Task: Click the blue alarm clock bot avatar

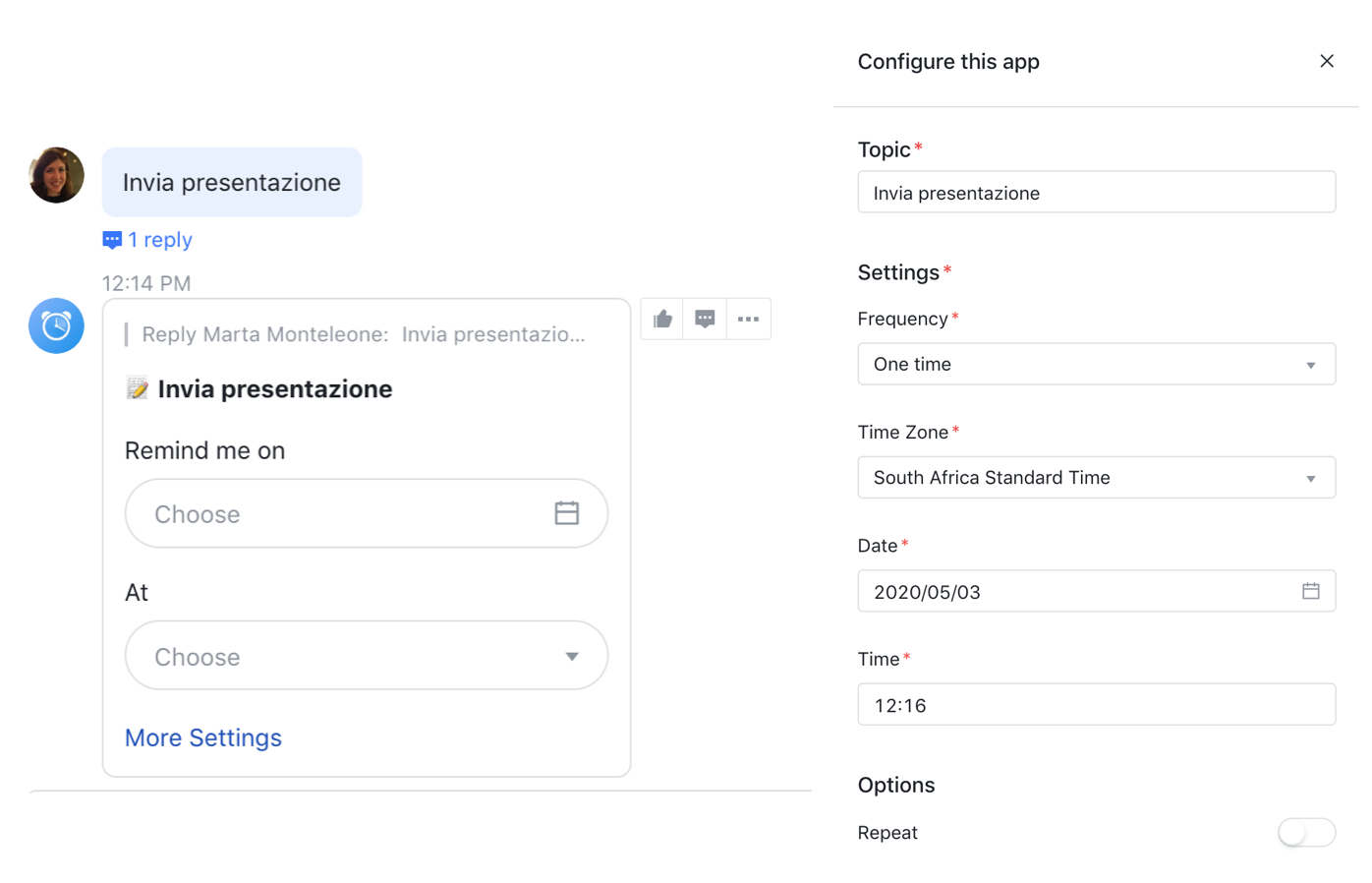Action: pyautogui.click(x=56, y=325)
